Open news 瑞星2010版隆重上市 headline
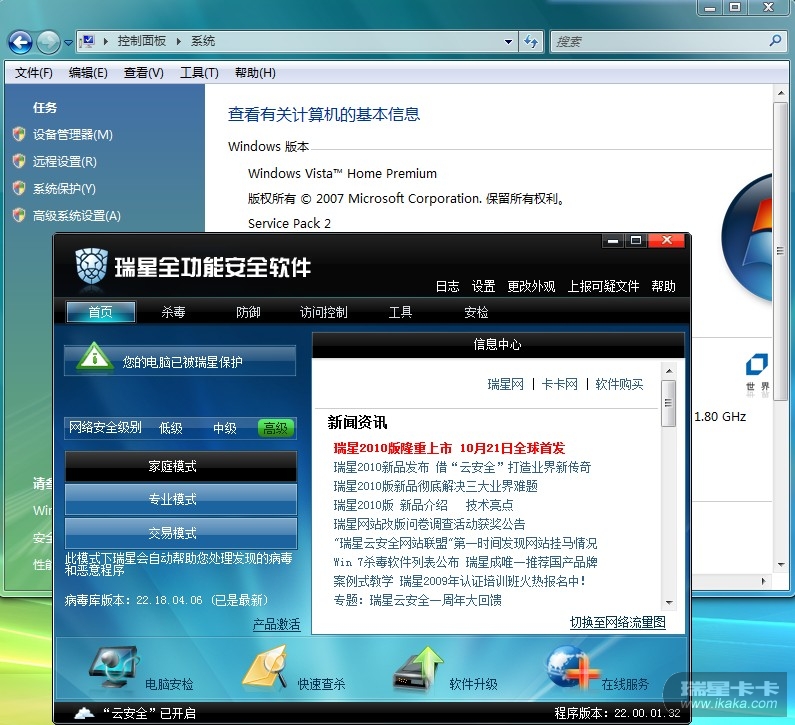Viewport: 795px width, 725px height. coord(449,448)
